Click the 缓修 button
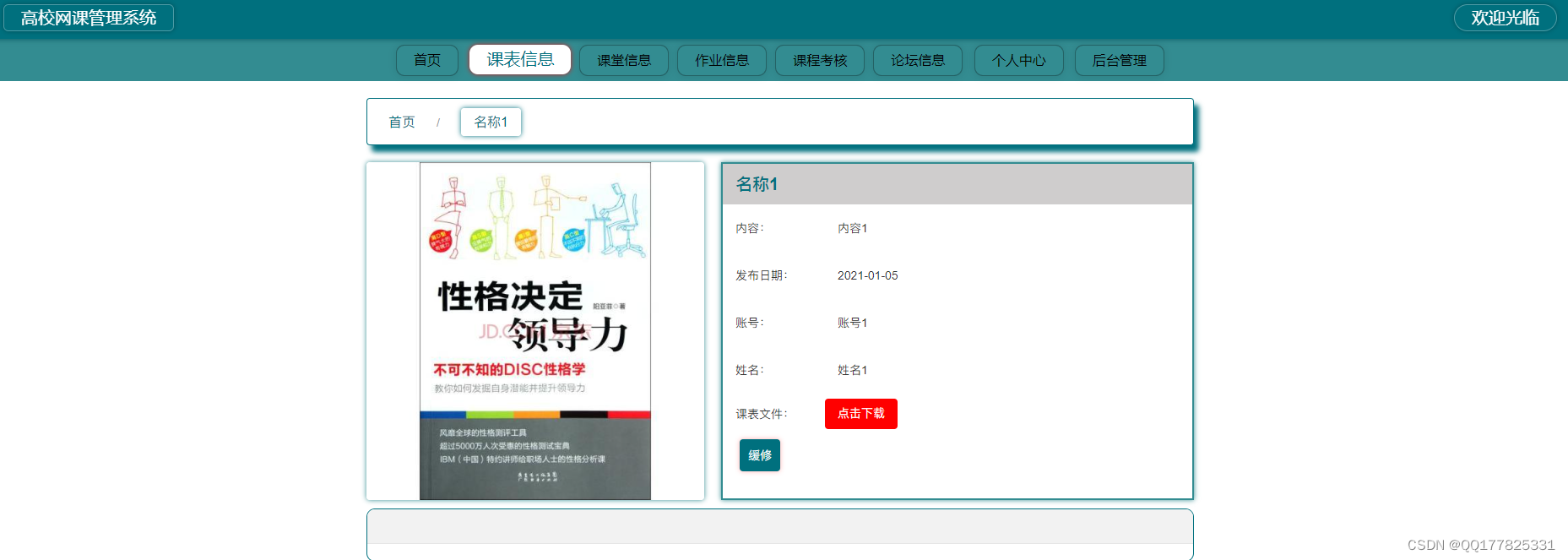Image resolution: width=1568 pixels, height=560 pixels. tap(760, 455)
